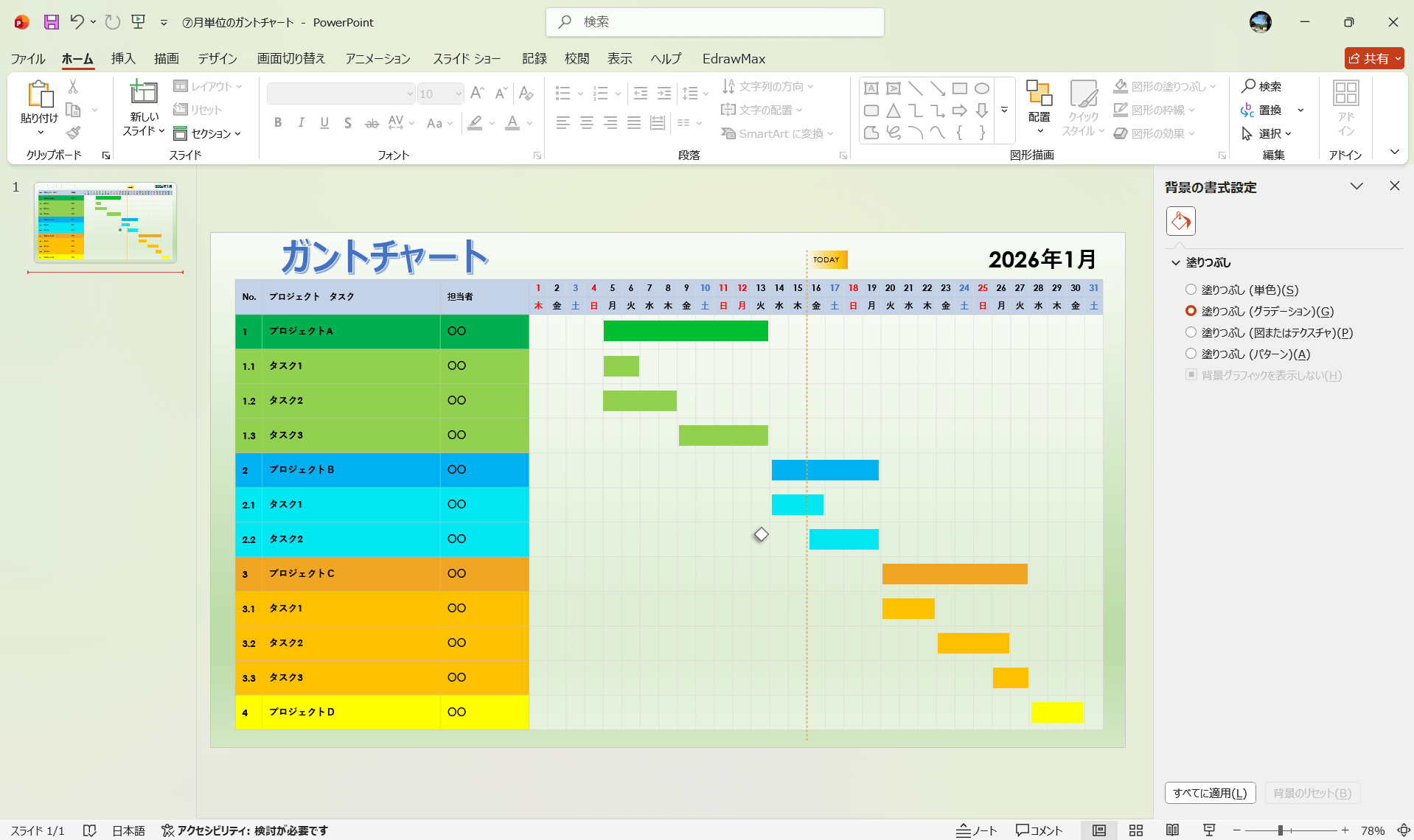
Task: Open the 配置 arrange tool
Action: point(1039,108)
